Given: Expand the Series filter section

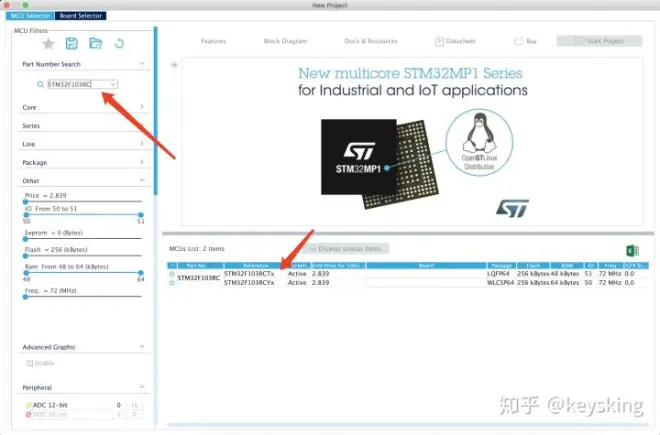Looking at the screenshot, I should pyautogui.click(x=142, y=125).
